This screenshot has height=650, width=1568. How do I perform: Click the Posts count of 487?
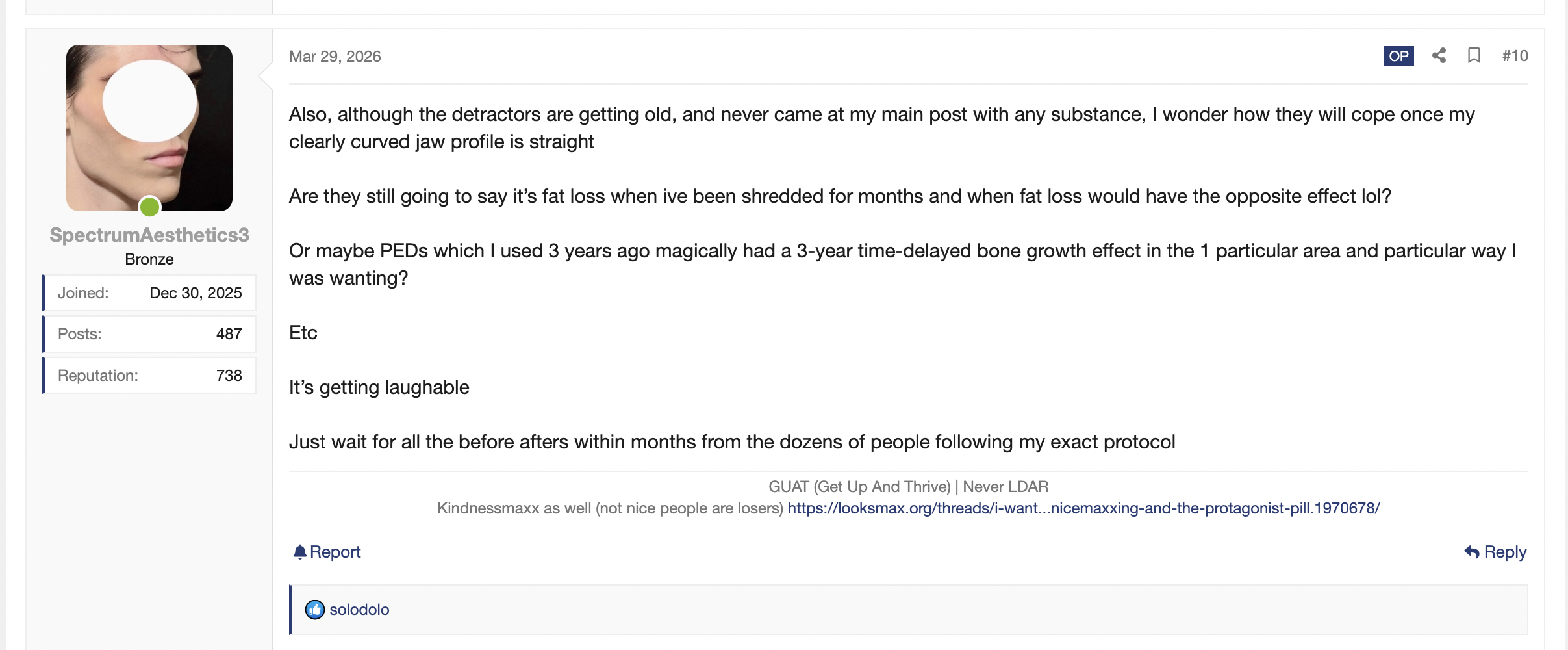[x=229, y=334]
